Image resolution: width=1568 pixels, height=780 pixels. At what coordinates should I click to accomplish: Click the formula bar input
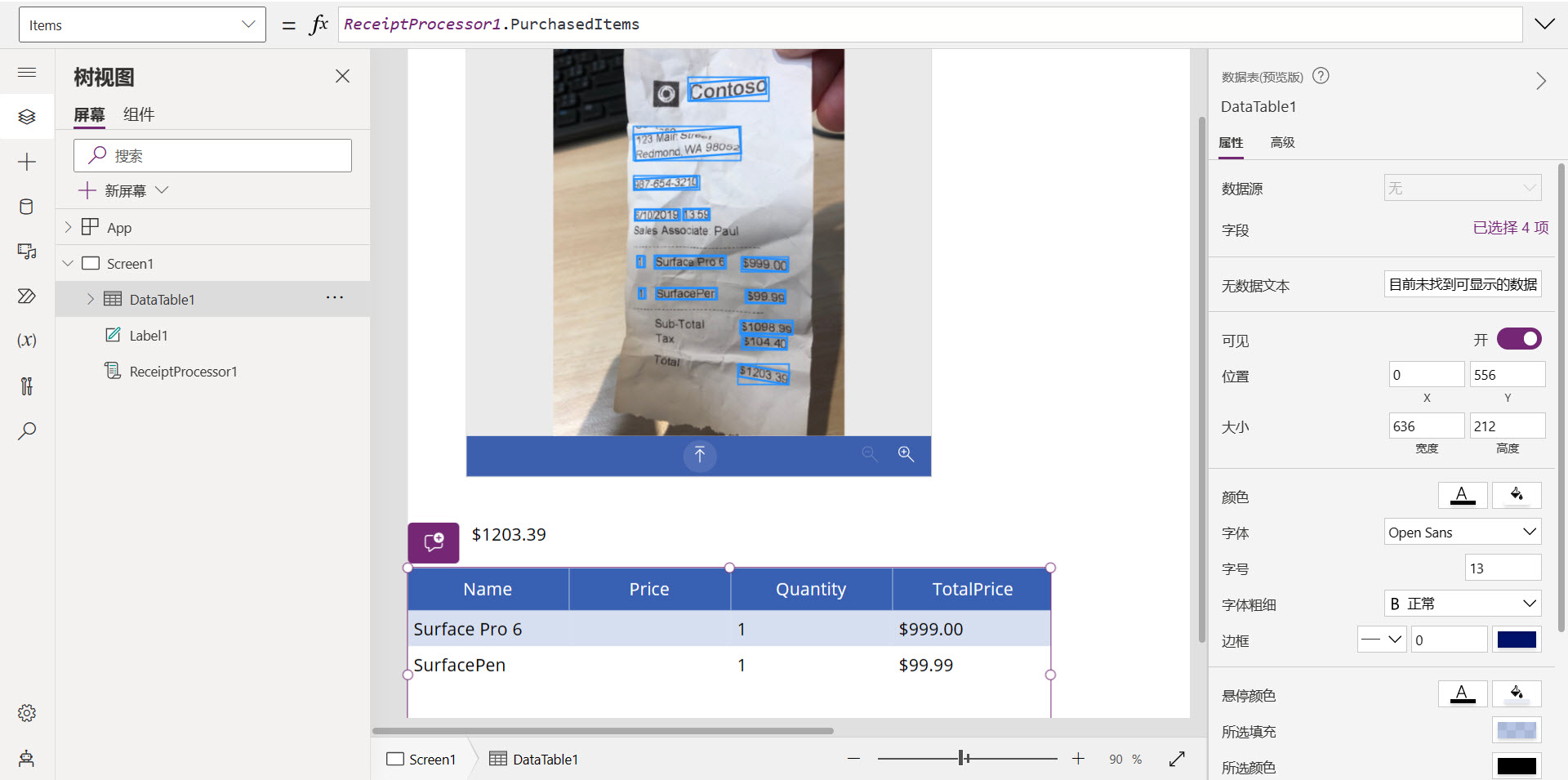930,25
